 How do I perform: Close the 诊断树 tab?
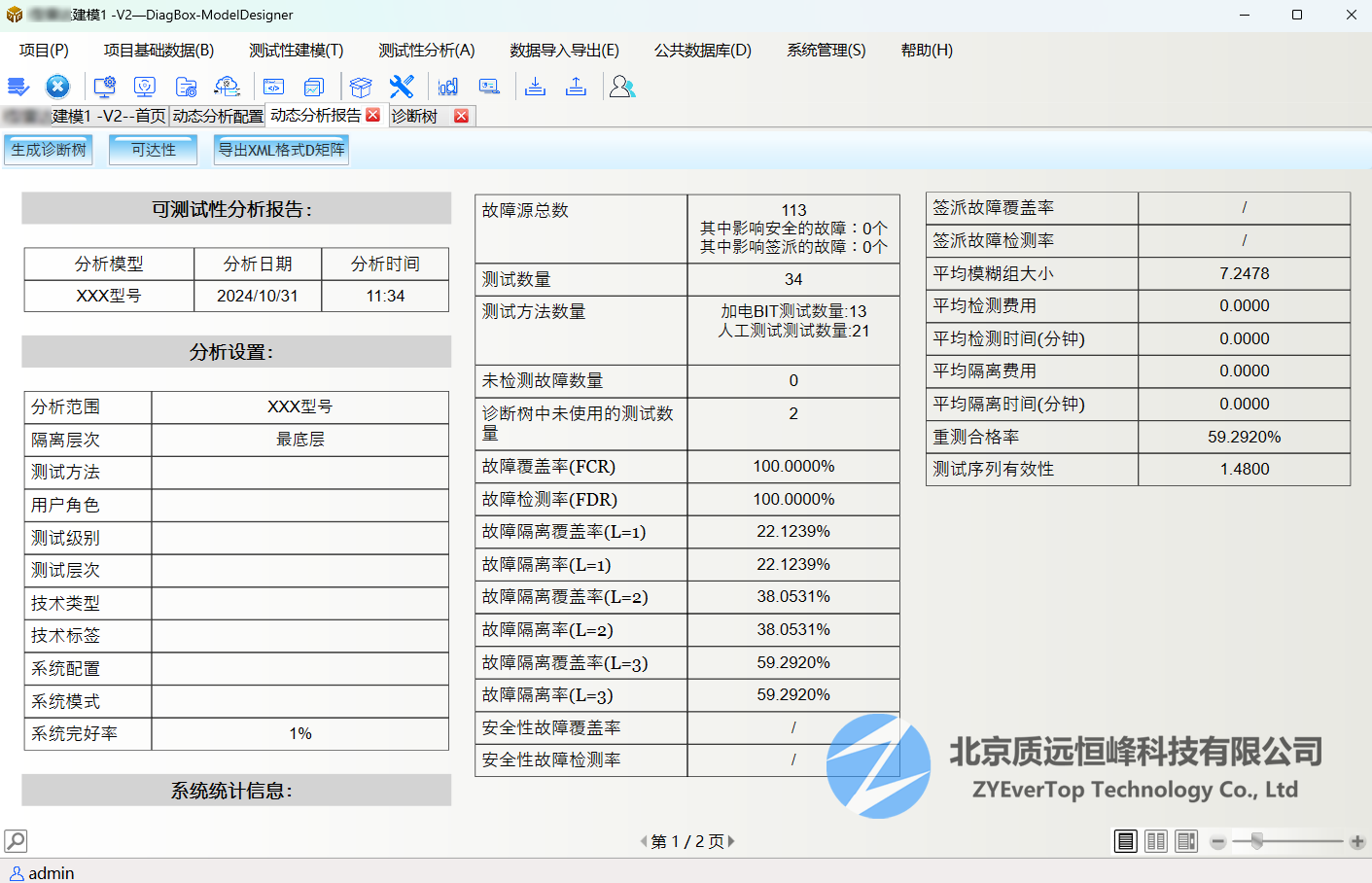click(x=462, y=116)
